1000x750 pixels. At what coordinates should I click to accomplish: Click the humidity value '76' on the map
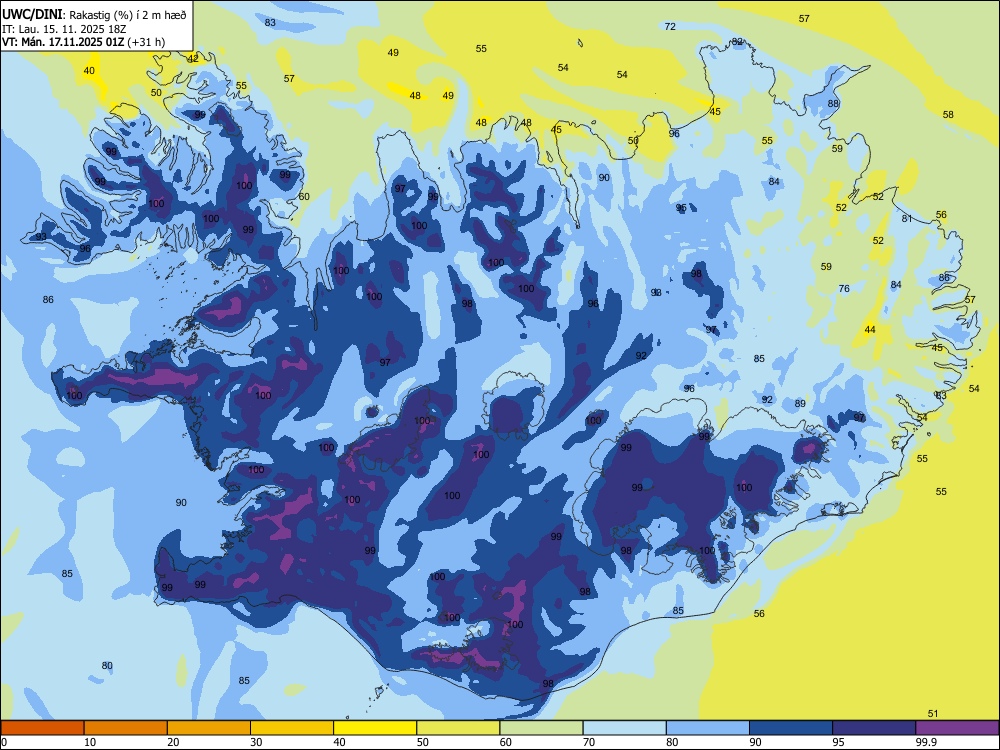[844, 289]
